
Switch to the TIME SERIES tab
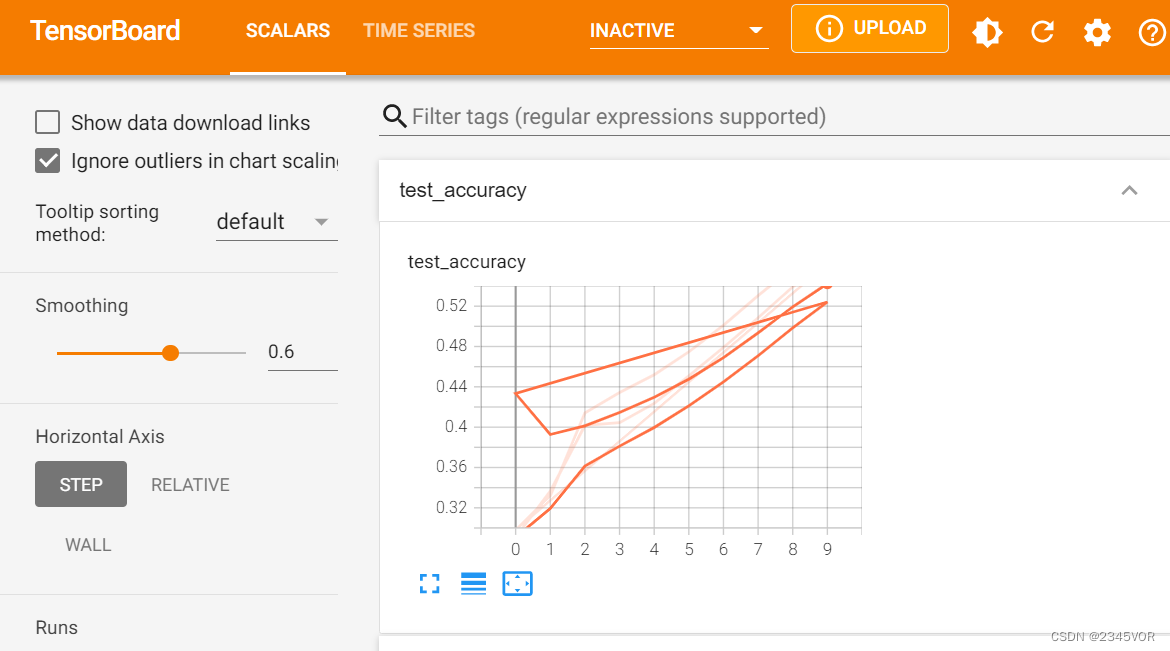tap(419, 31)
